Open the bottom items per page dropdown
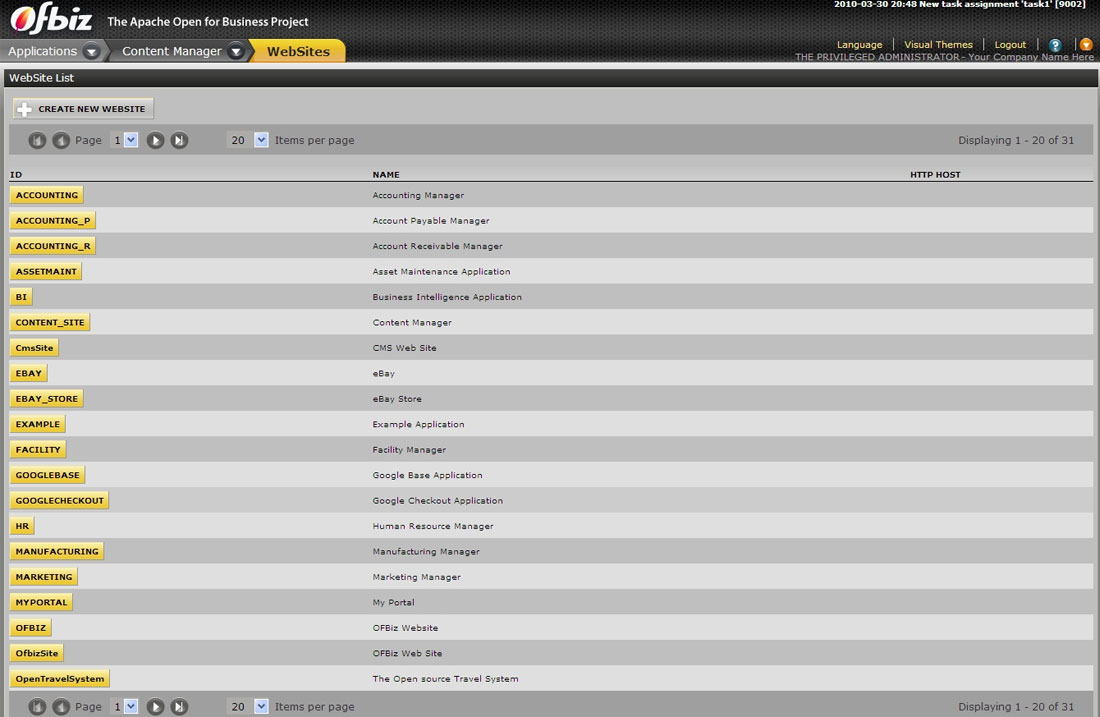Screen dimensions: 1100x717 coord(261,706)
